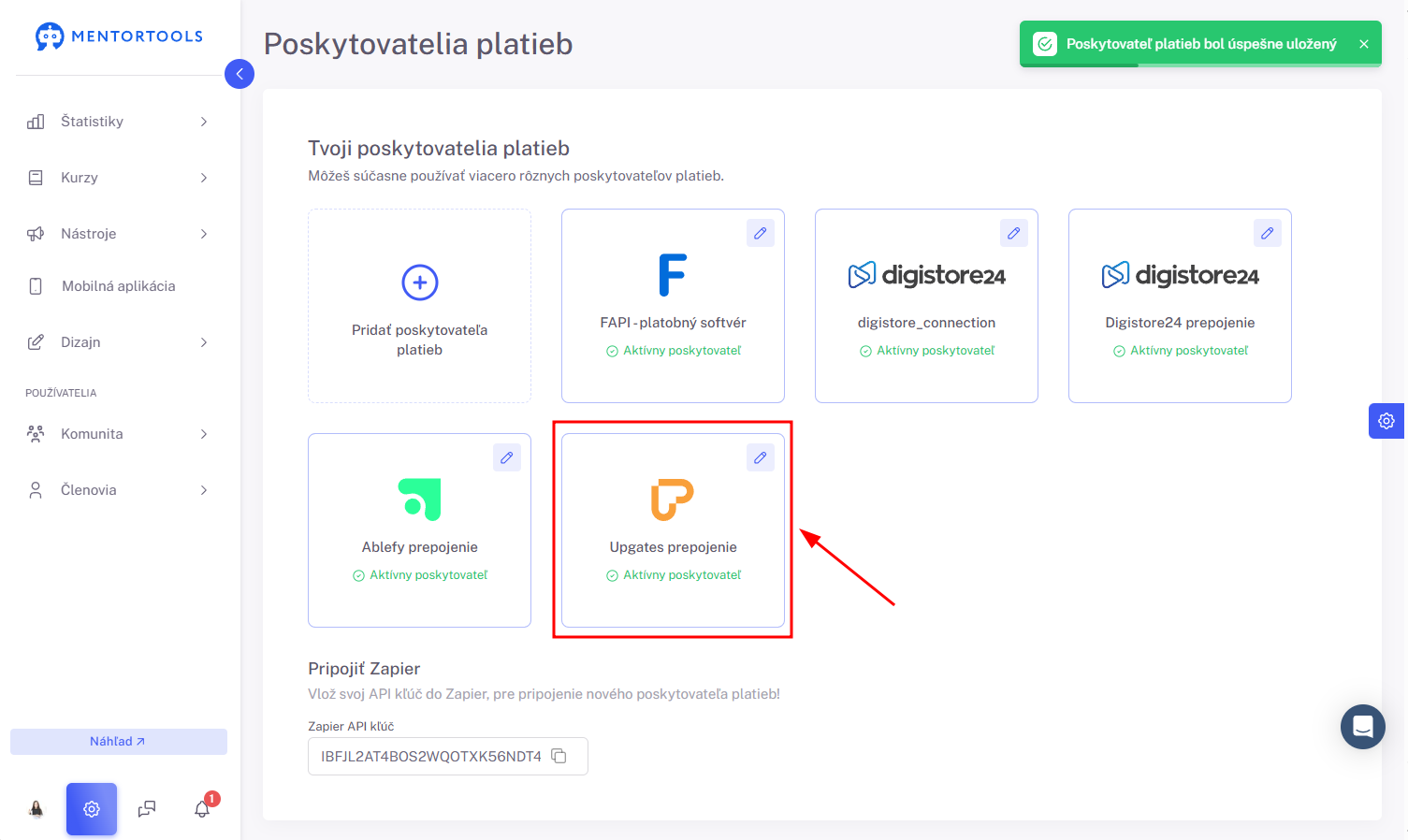
Task: Expand the Štatistiky menu
Action: 118,122
